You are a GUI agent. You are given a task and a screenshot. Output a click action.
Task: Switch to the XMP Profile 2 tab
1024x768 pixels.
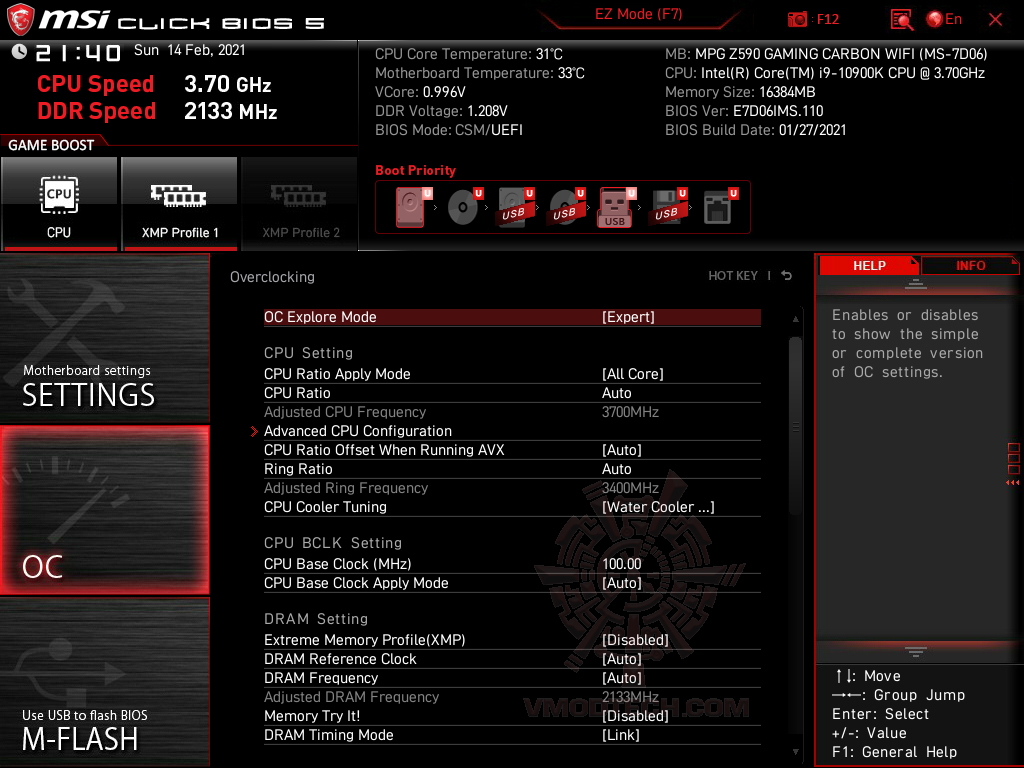(299, 204)
